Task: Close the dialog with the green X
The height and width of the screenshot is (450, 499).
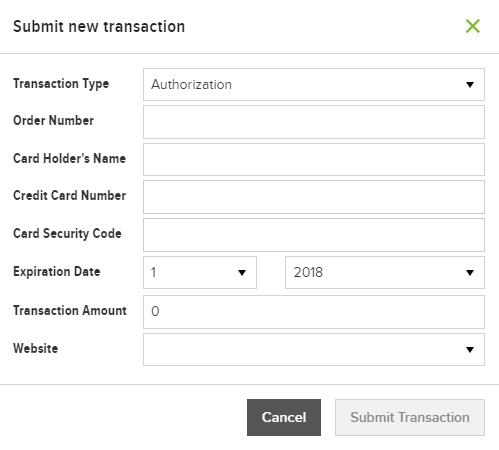Action: 473,26
